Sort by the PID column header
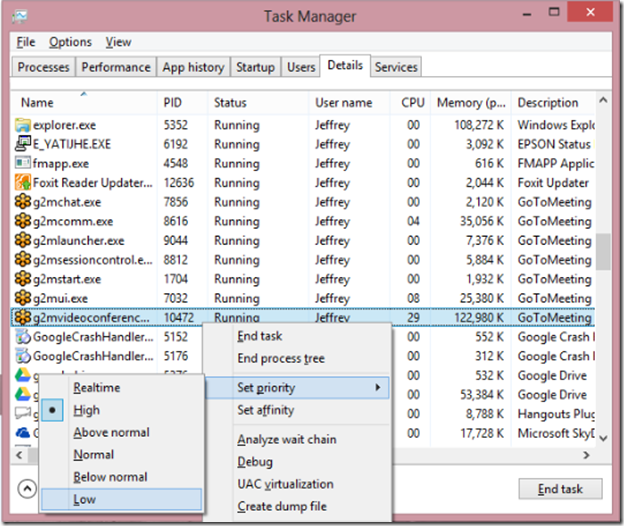624x526 pixels. point(182,103)
